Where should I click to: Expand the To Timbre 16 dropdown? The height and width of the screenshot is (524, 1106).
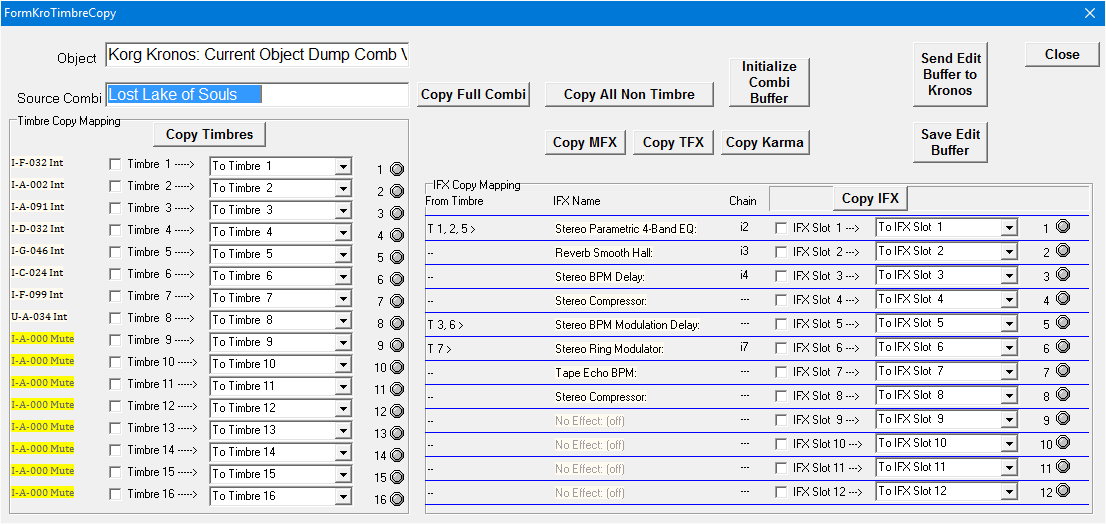click(x=343, y=496)
